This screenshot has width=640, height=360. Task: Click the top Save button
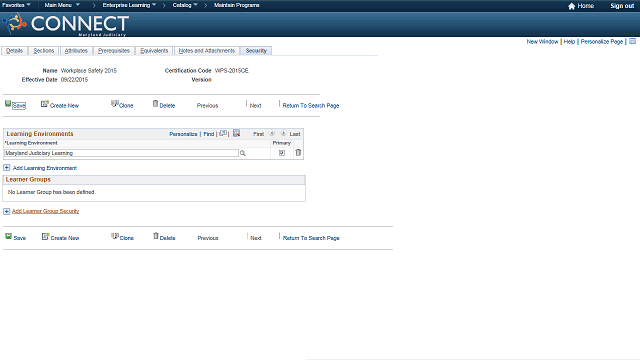tap(19, 106)
